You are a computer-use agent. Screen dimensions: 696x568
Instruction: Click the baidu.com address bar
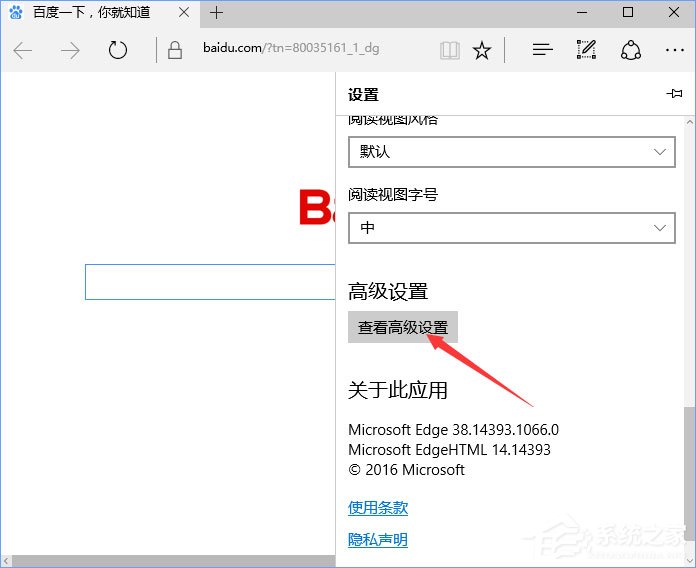pos(300,50)
